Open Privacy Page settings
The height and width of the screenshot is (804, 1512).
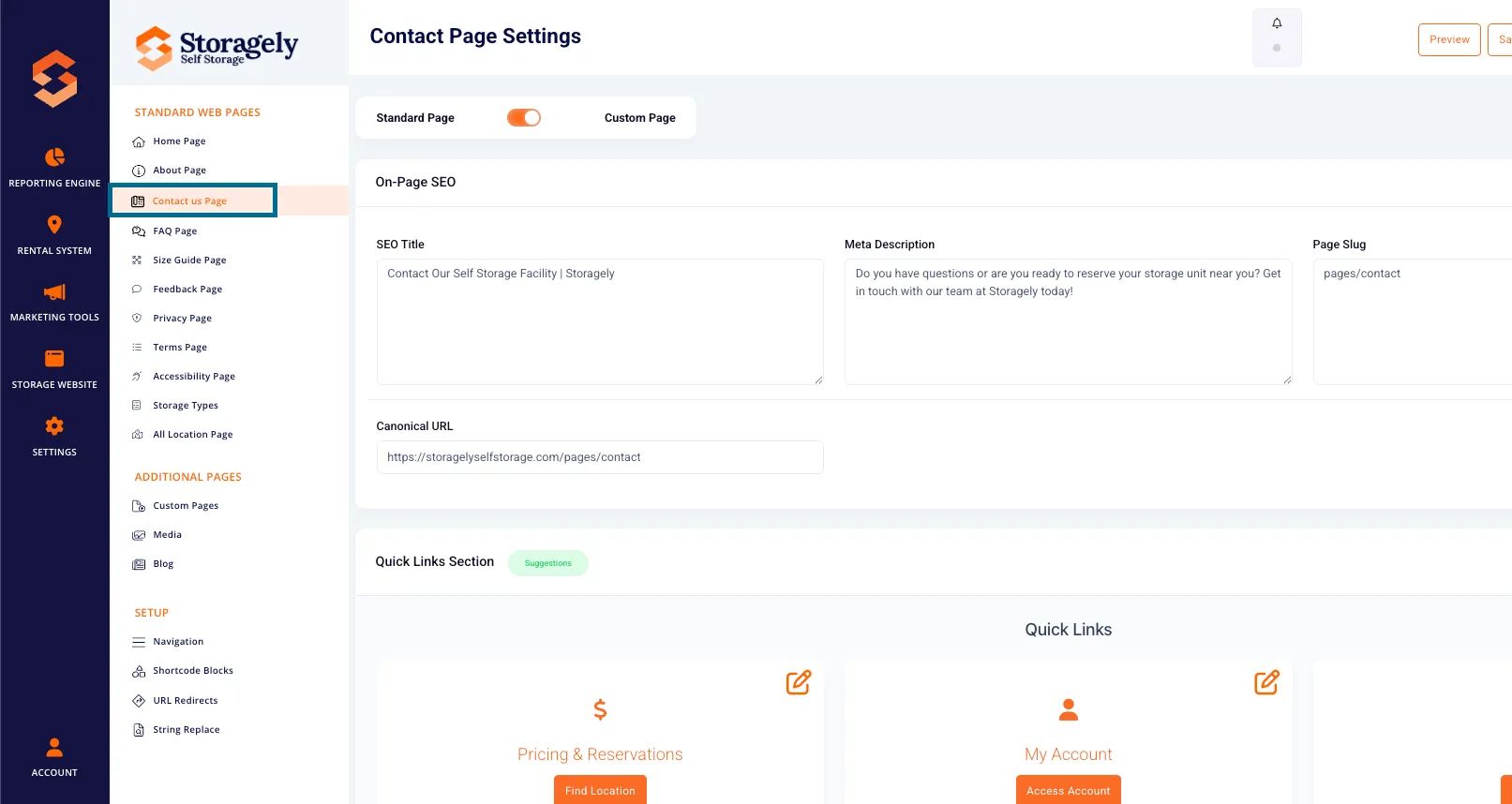182,319
